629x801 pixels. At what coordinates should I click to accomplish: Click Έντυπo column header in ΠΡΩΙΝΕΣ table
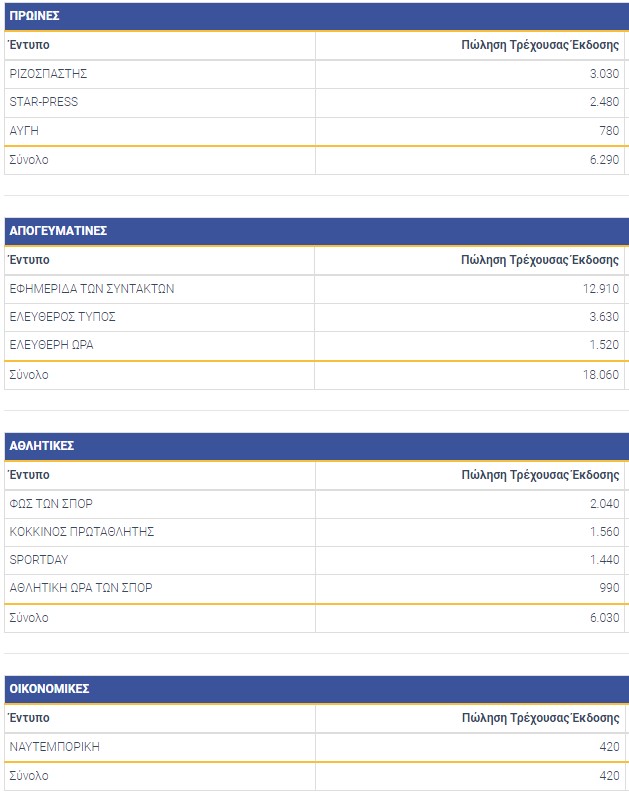(x=29, y=45)
